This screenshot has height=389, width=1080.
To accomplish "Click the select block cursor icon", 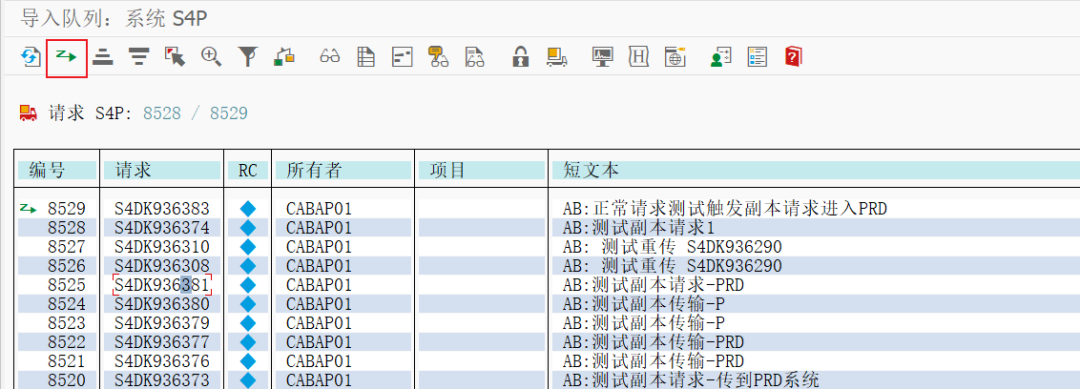I will point(175,56).
